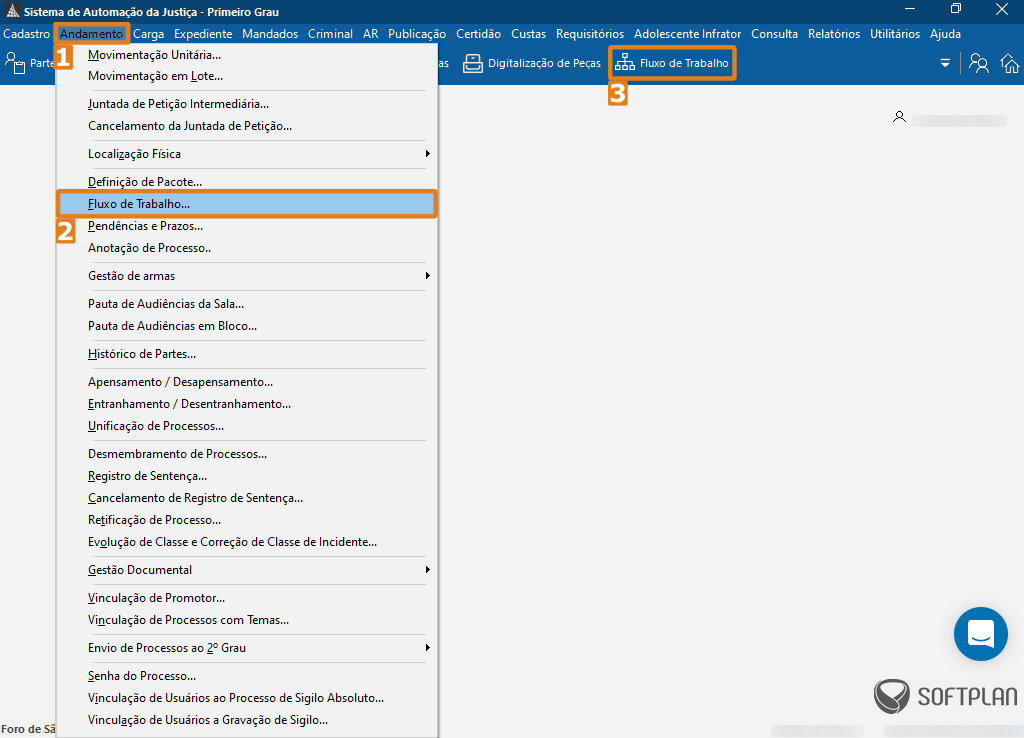
Task: Select Vinculação de Processos com Temas
Action: pyautogui.click(x=247, y=620)
